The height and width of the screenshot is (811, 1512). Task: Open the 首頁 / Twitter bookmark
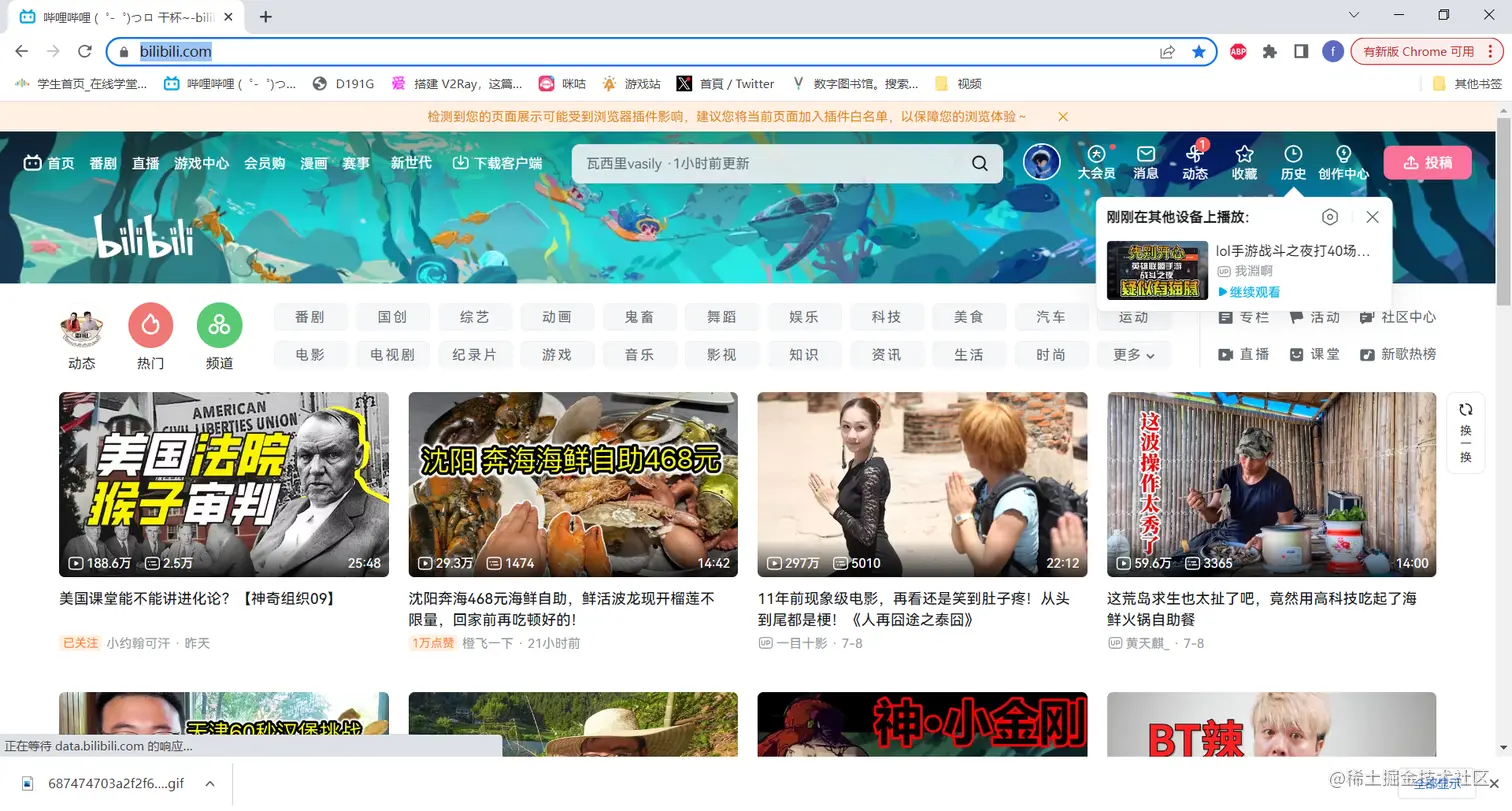tap(725, 84)
